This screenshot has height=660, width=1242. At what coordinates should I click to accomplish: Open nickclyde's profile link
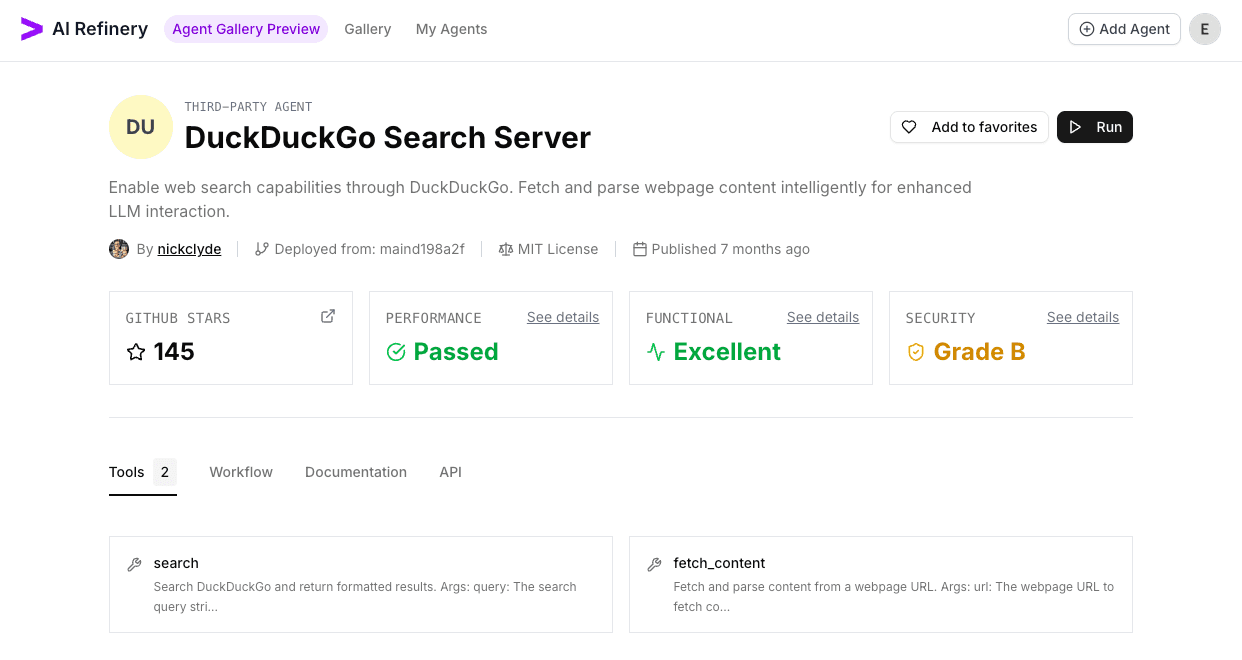click(x=188, y=248)
